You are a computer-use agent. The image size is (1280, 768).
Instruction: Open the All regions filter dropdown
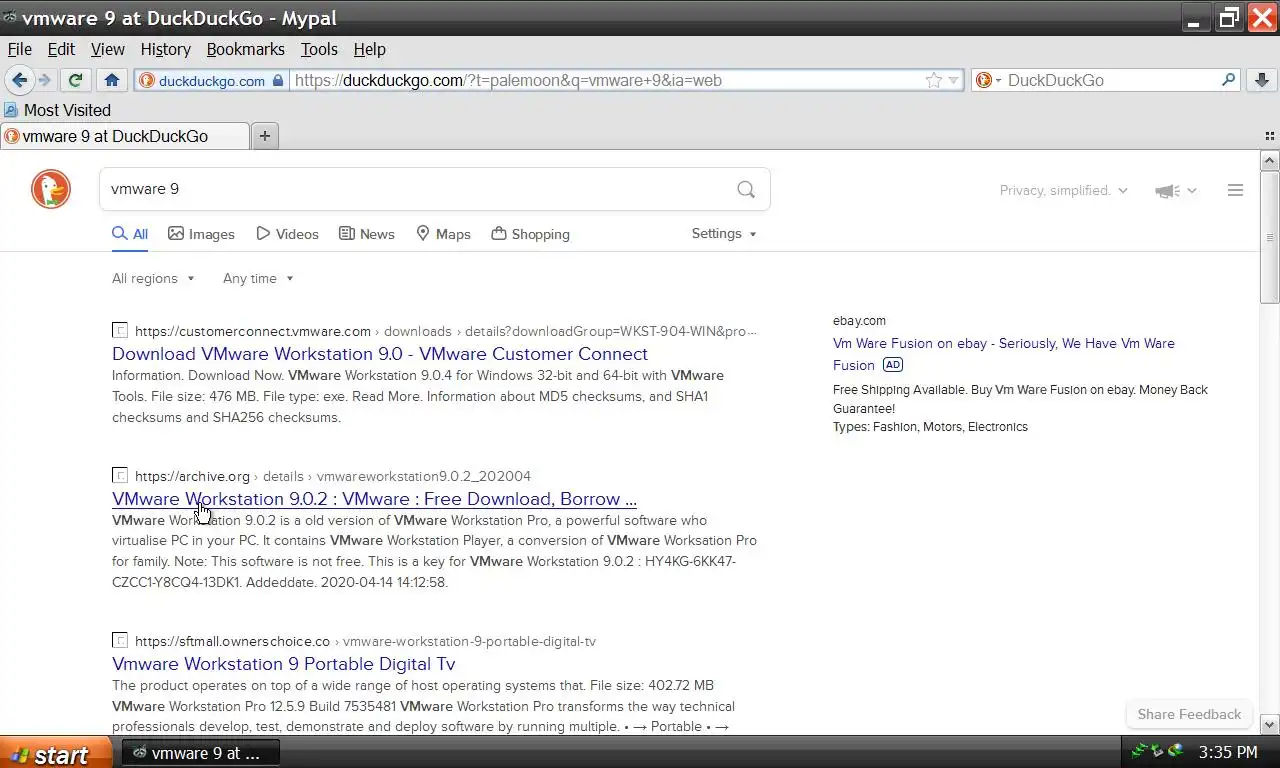[x=153, y=278]
